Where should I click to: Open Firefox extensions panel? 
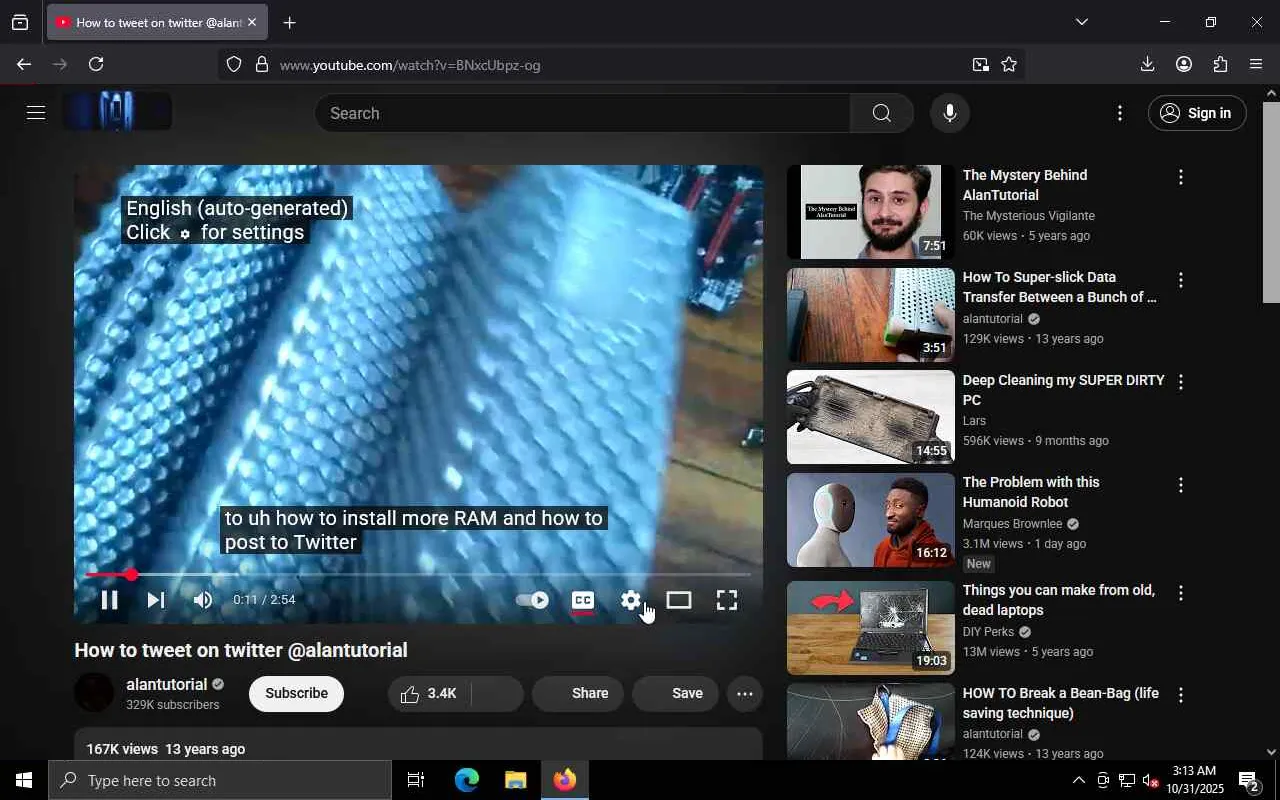(1220, 64)
